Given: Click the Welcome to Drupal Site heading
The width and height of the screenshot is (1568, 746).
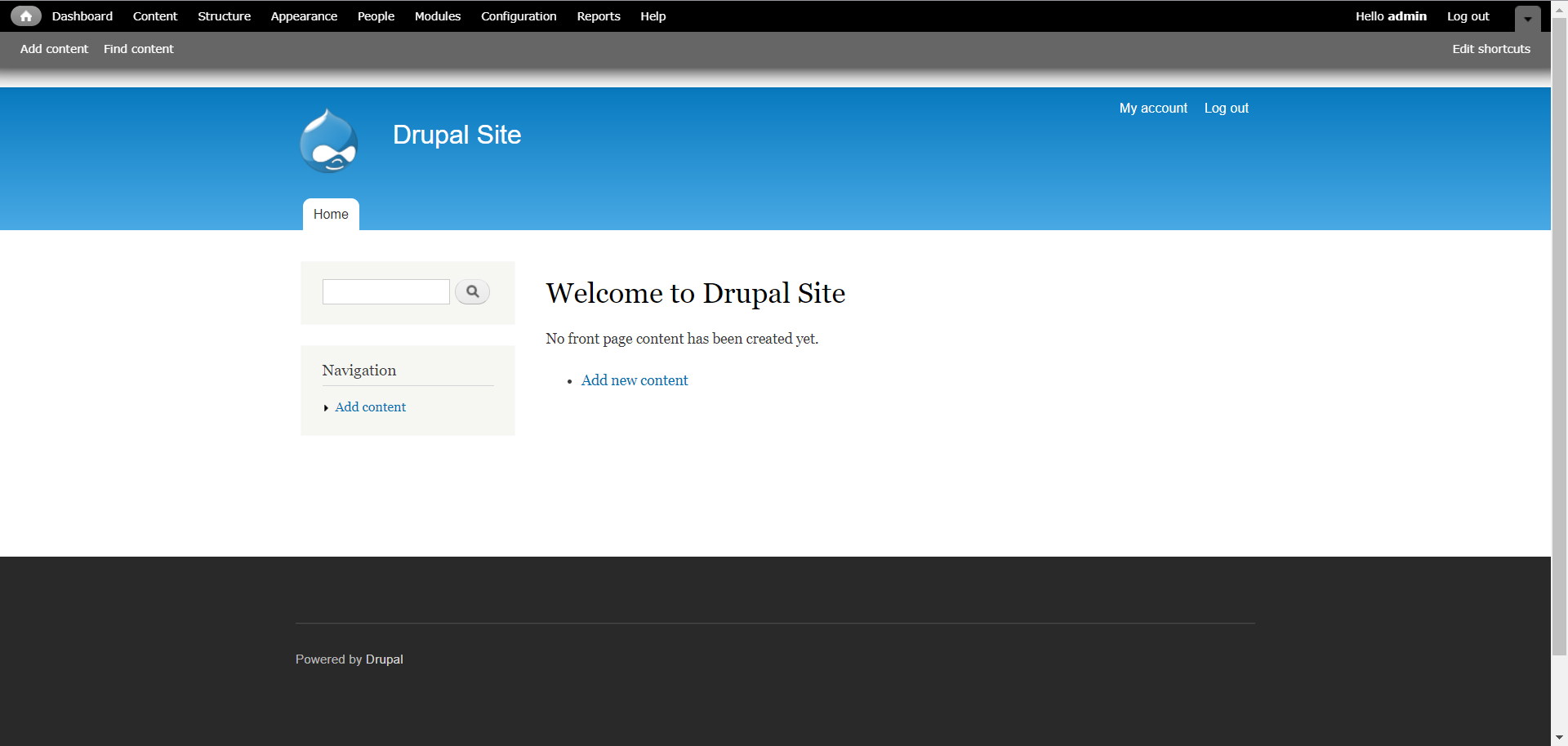Looking at the screenshot, I should click(x=696, y=293).
